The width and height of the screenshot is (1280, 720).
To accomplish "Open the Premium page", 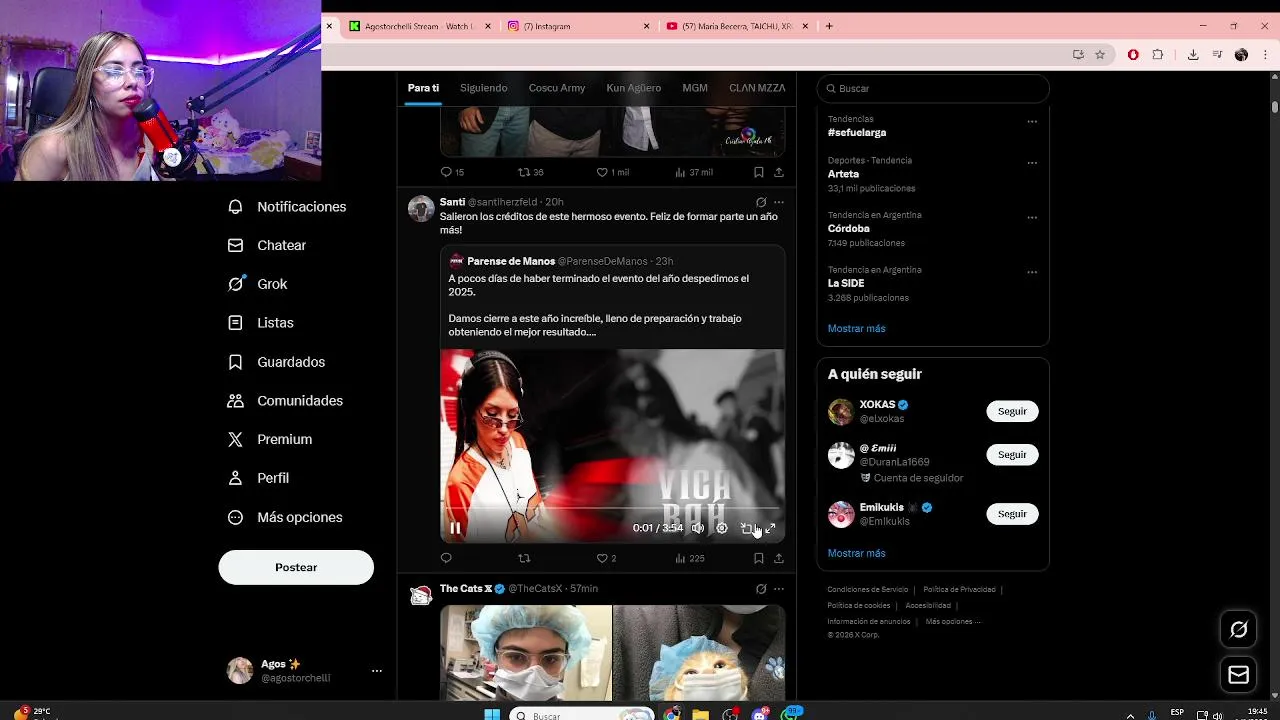I will [269, 439].
